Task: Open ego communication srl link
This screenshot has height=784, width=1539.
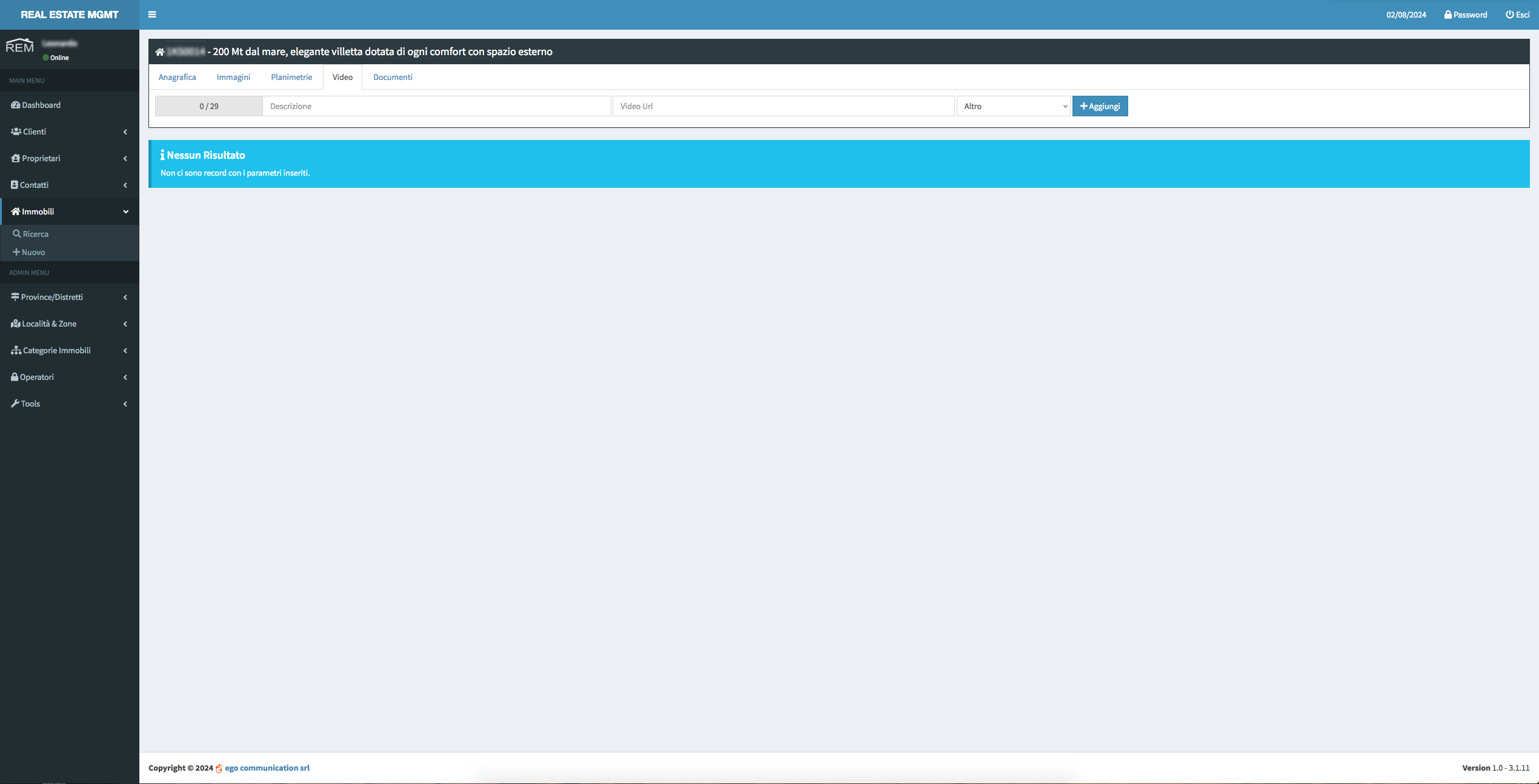Action: pos(267,768)
